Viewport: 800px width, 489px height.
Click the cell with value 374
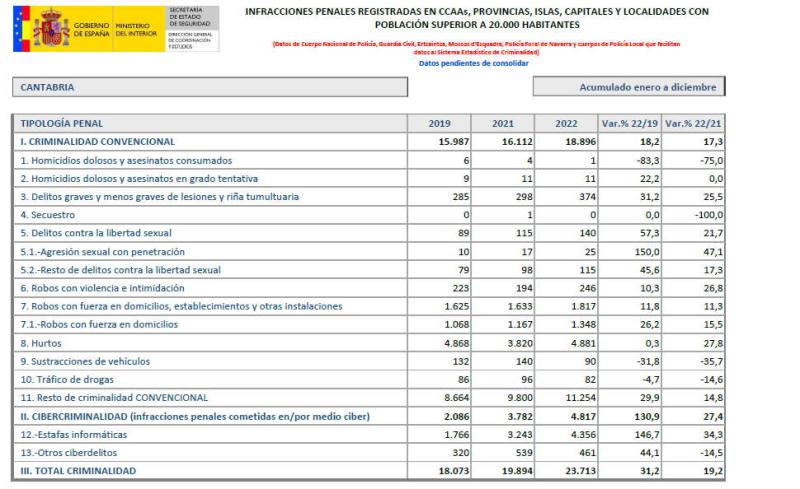[x=566, y=197]
